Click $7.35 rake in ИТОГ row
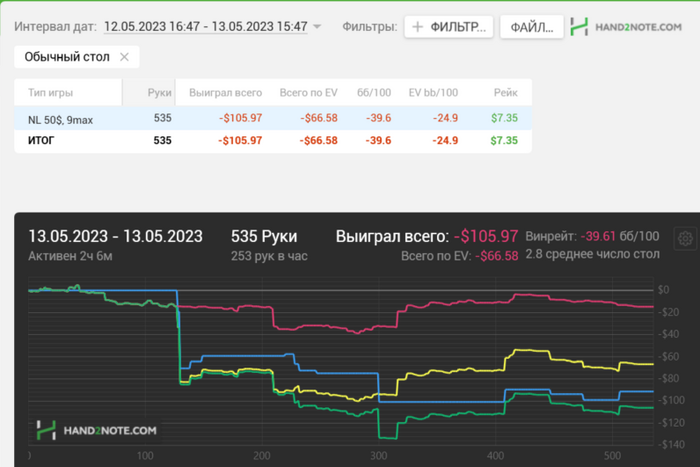The width and height of the screenshot is (700, 467). click(x=504, y=141)
